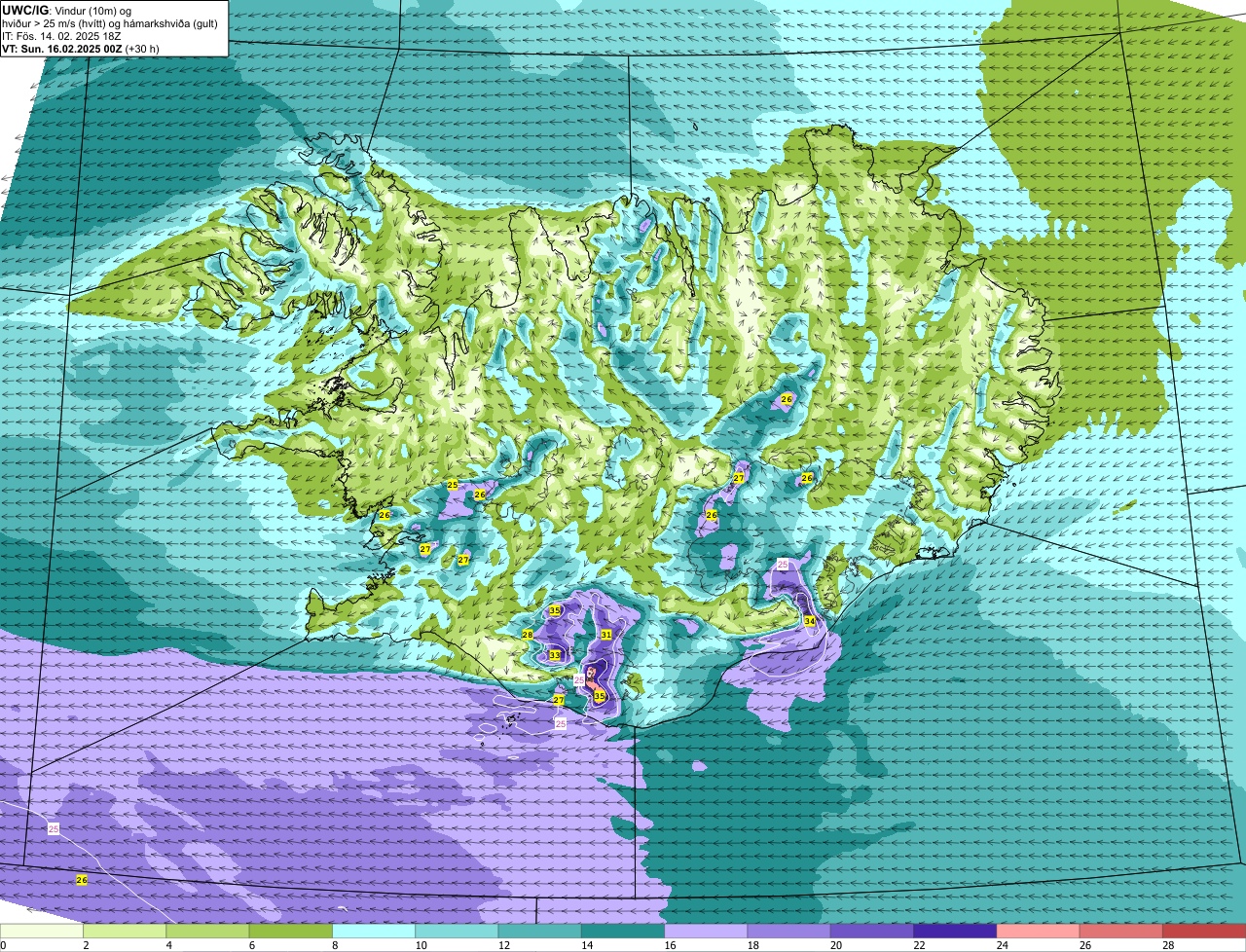The width and height of the screenshot is (1246, 952).
Task: Pick the 16–18 m/s lavender legend swatch
Action: coord(706,932)
